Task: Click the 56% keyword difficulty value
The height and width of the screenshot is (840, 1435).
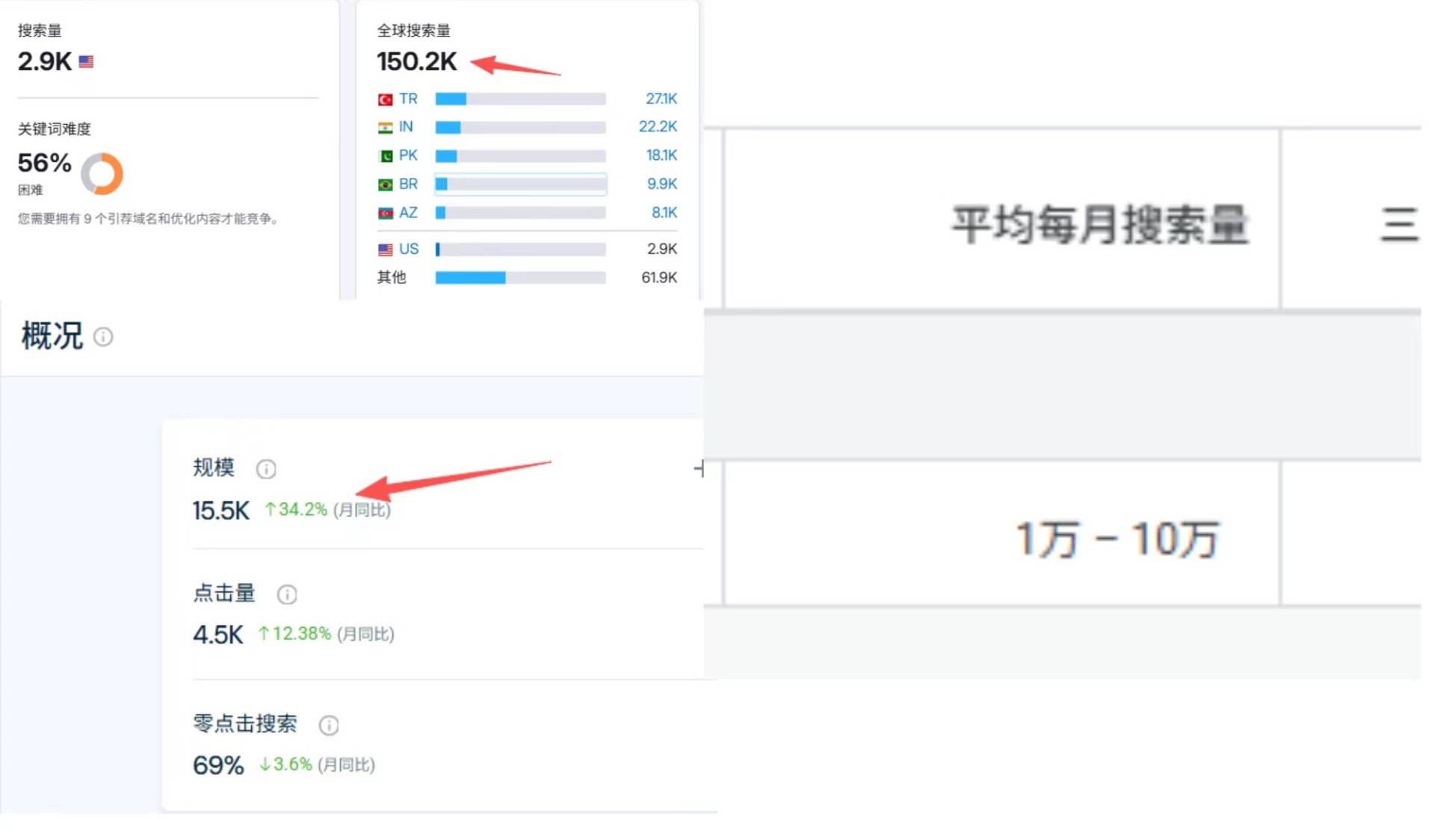Action: pyautogui.click(x=45, y=163)
